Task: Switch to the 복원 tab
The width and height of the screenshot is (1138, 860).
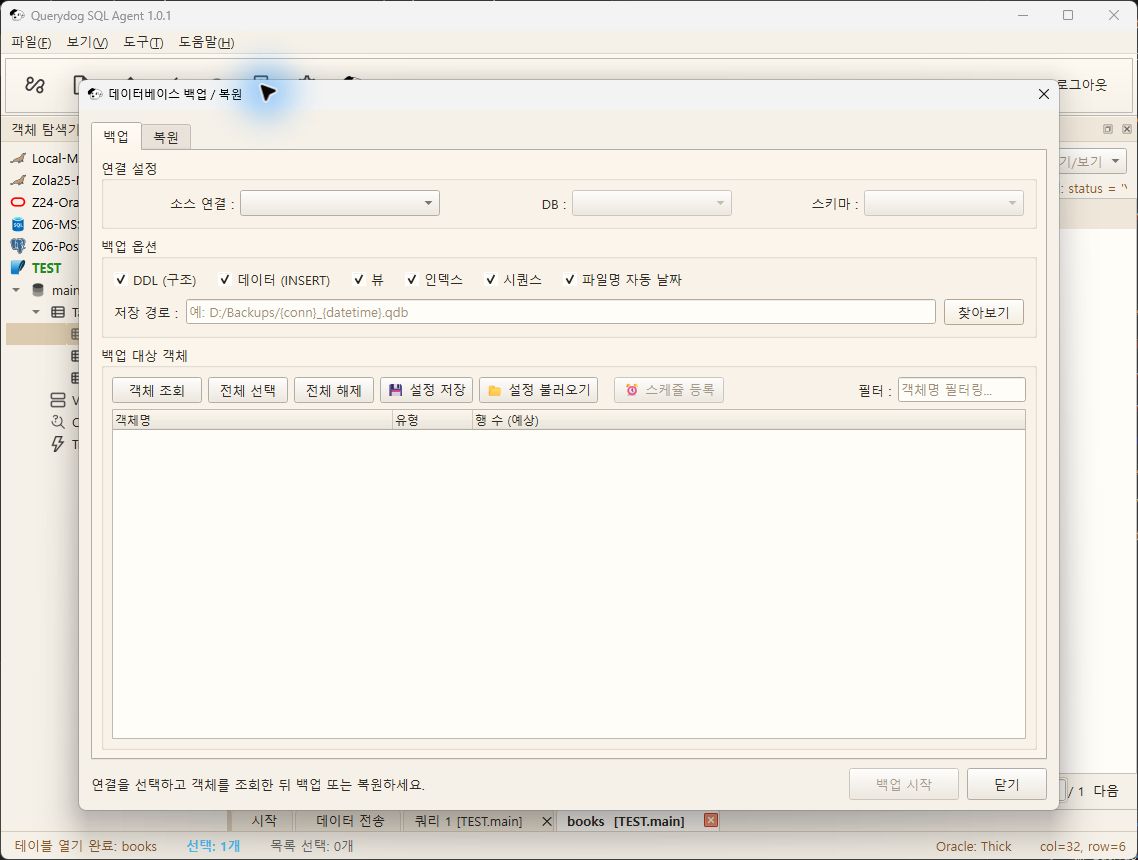Action: coord(166,137)
